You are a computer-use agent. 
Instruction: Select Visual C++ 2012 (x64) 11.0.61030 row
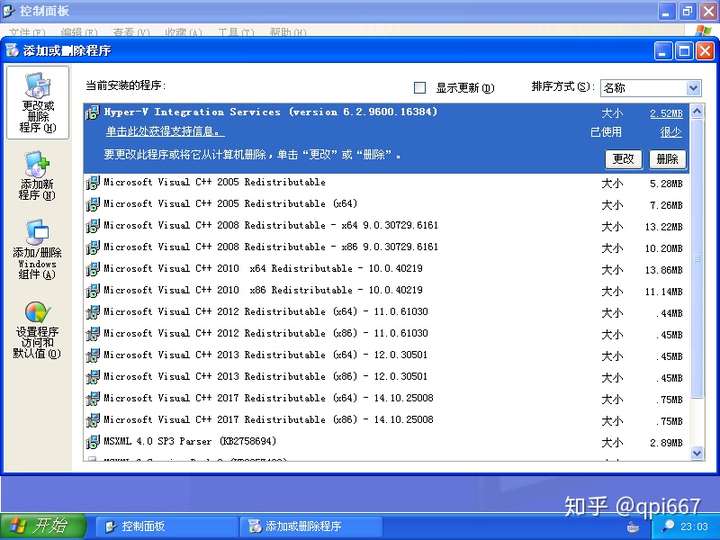[x=386, y=312]
